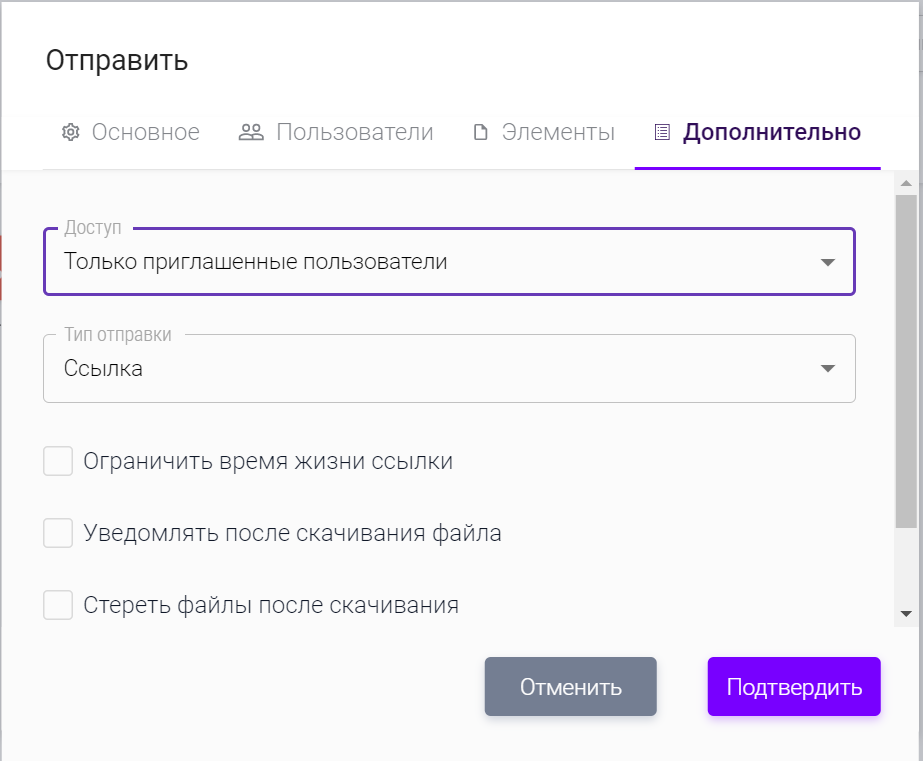Expand the Доступ dropdown arrow
This screenshot has width=923, height=761.
click(827, 263)
